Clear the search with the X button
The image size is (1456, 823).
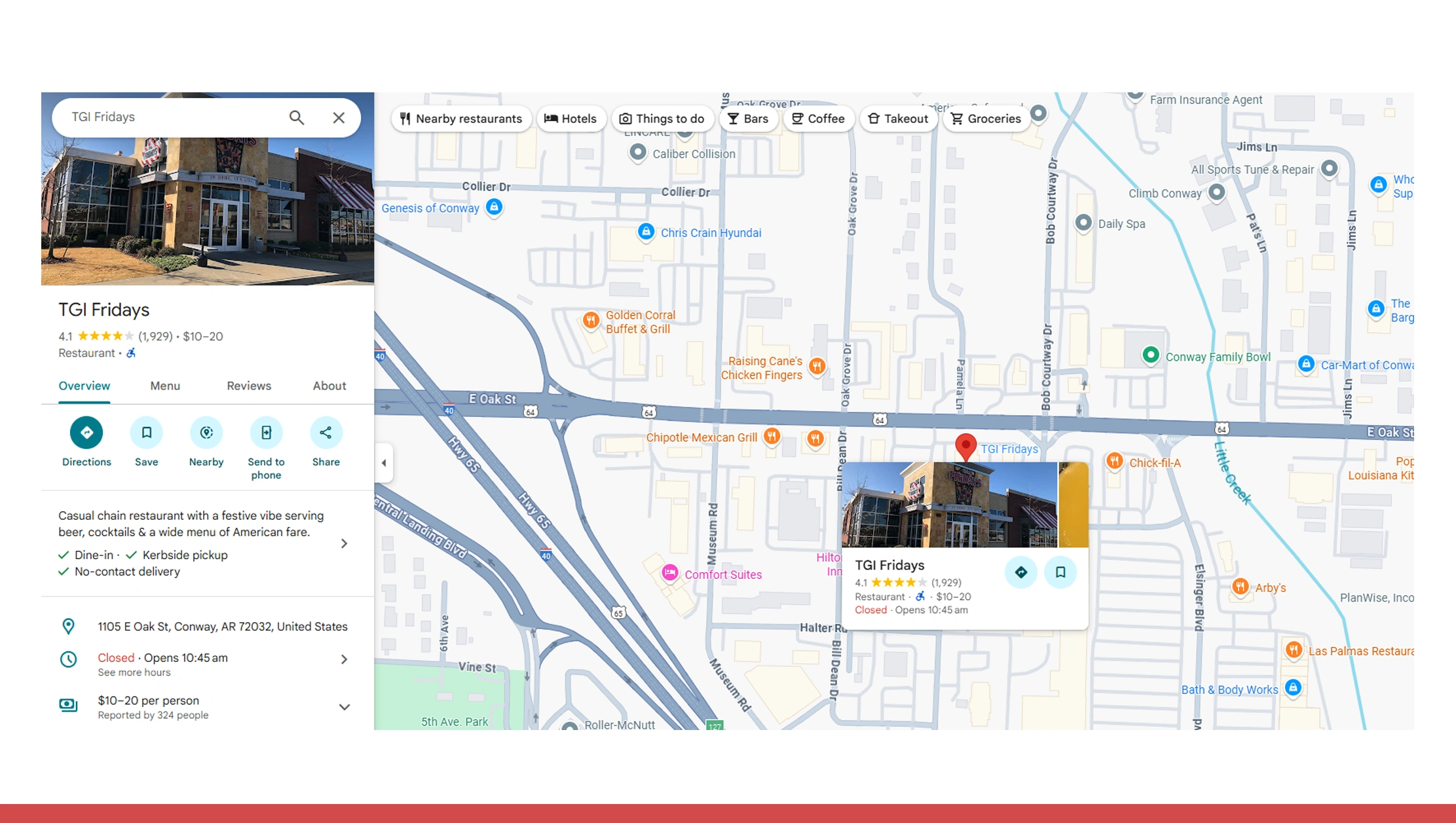[339, 117]
